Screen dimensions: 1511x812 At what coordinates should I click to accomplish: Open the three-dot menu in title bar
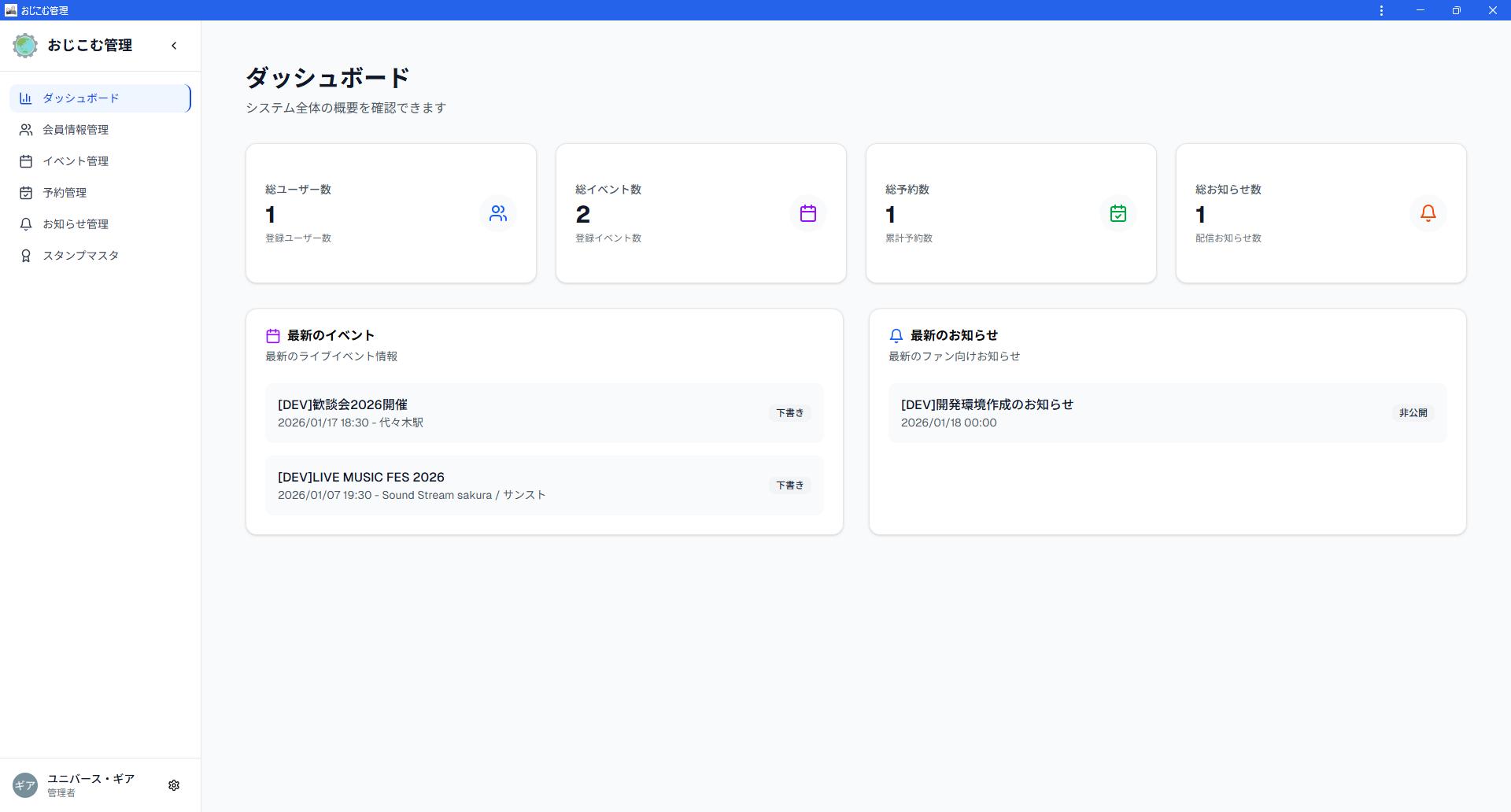[1381, 10]
